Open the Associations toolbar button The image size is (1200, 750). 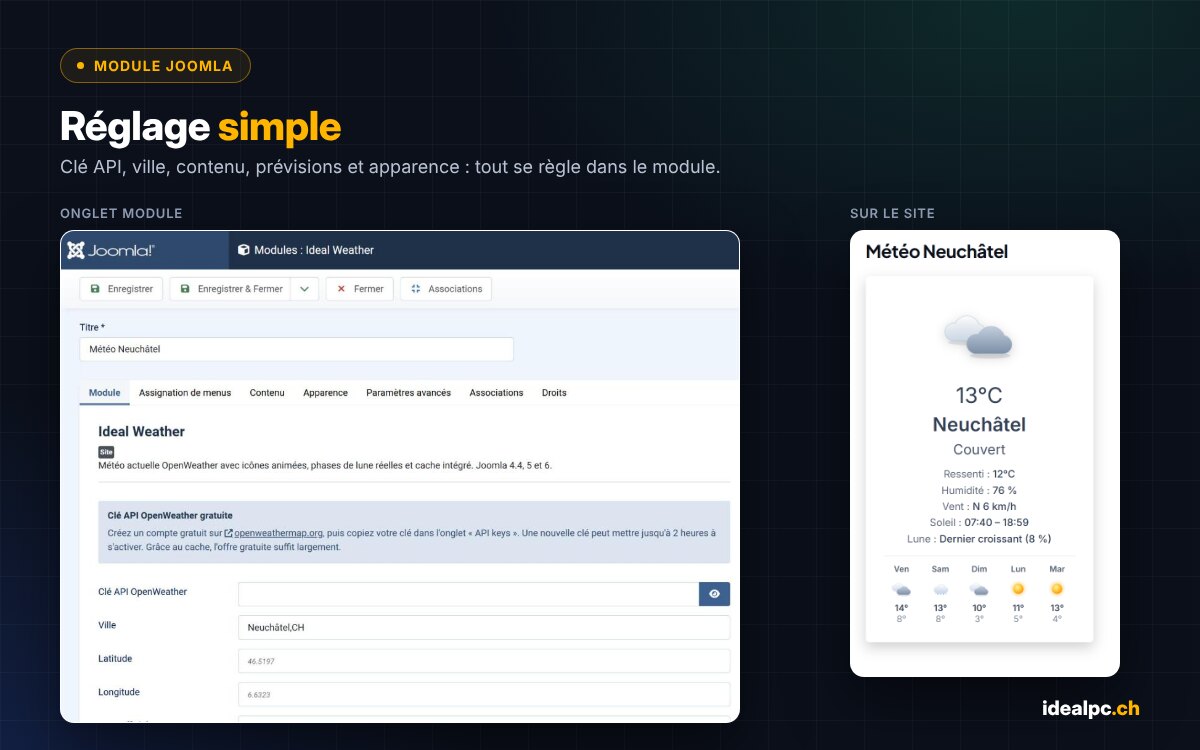point(446,289)
